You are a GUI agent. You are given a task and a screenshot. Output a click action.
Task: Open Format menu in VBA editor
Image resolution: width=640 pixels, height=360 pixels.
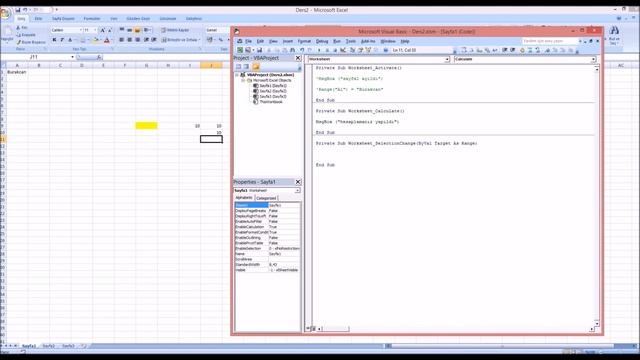coord(304,41)
